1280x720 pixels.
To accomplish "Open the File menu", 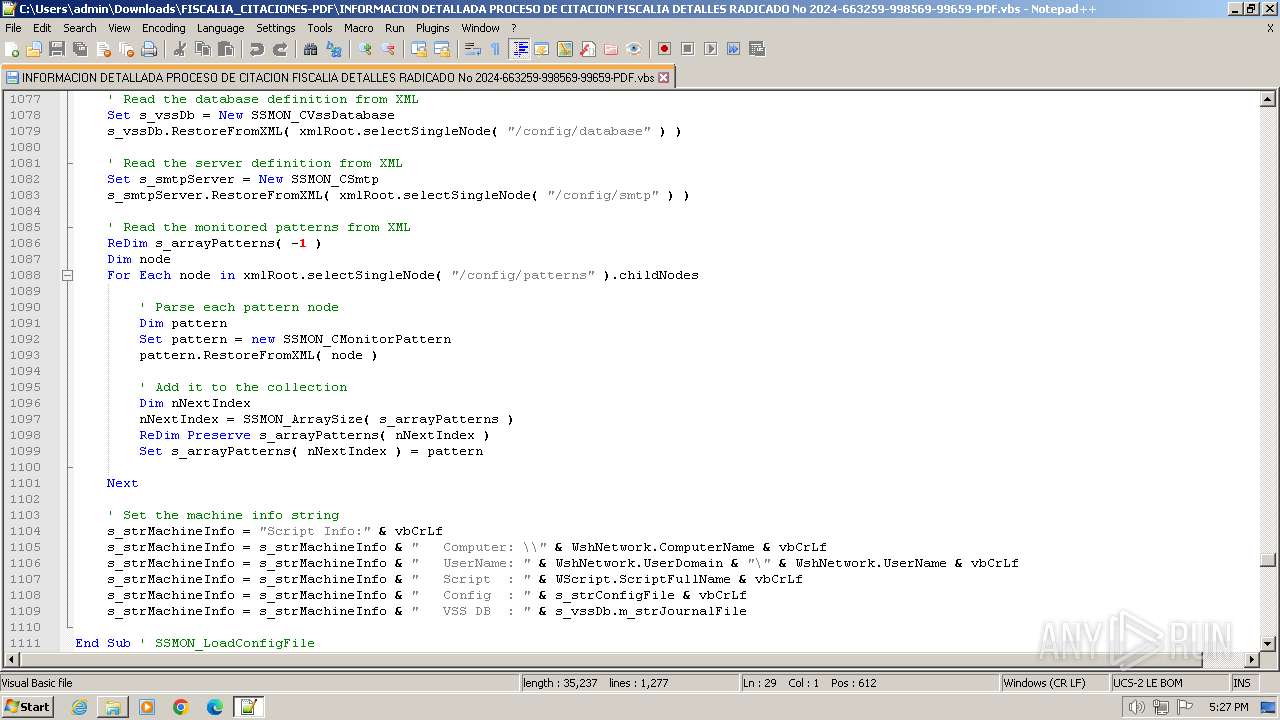I will point(13,28).
